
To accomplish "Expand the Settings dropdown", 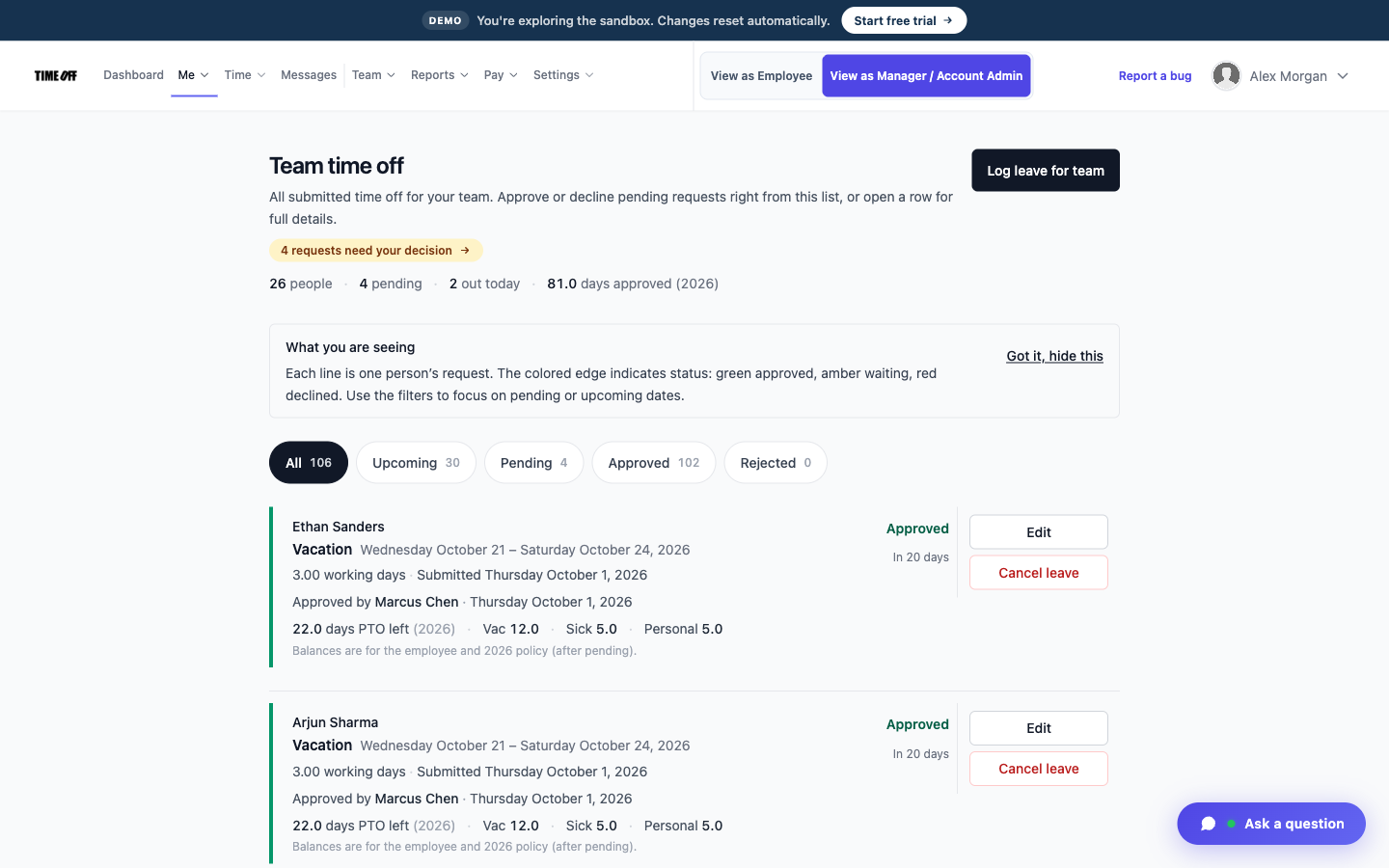I will click(x=563, y=75).
